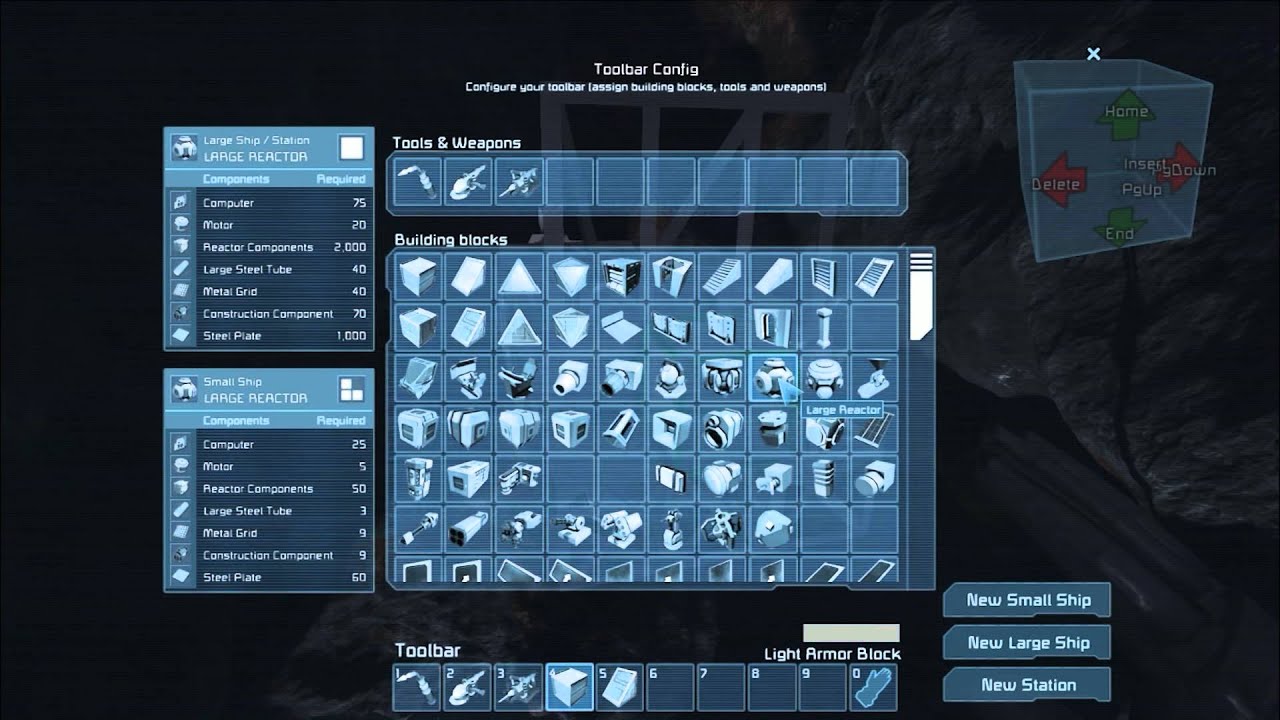Image resolution: width=1280 pixels, height=720 pixels.
Task: Click the block color swatch above Light Armor Block
Action: [851, 633]
